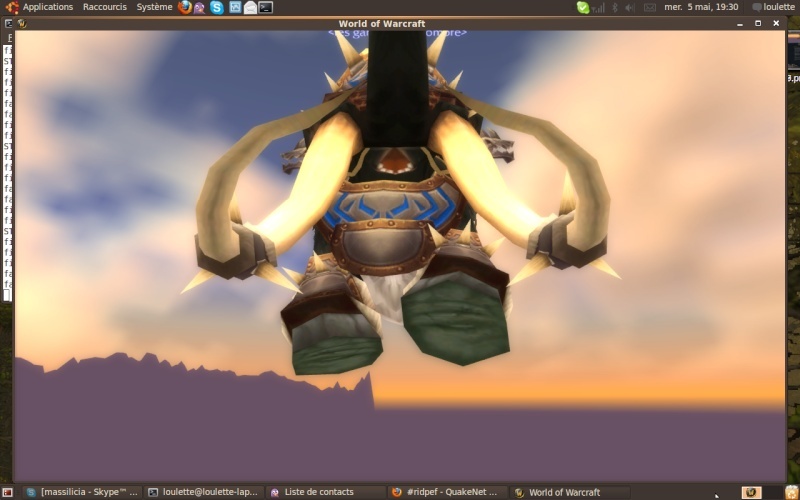800x500 pixels.
Task: Open the volume indicator
Action: (x=631, y=7)
